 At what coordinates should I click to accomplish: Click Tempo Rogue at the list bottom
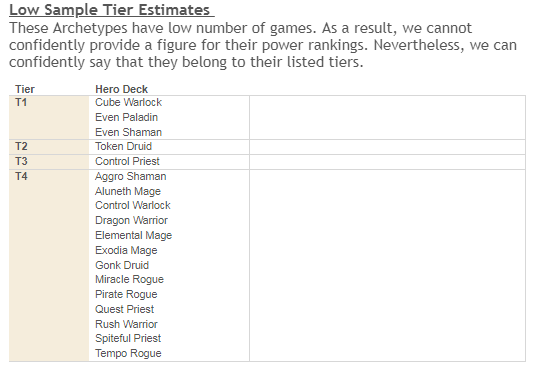[x=128, y=353]
